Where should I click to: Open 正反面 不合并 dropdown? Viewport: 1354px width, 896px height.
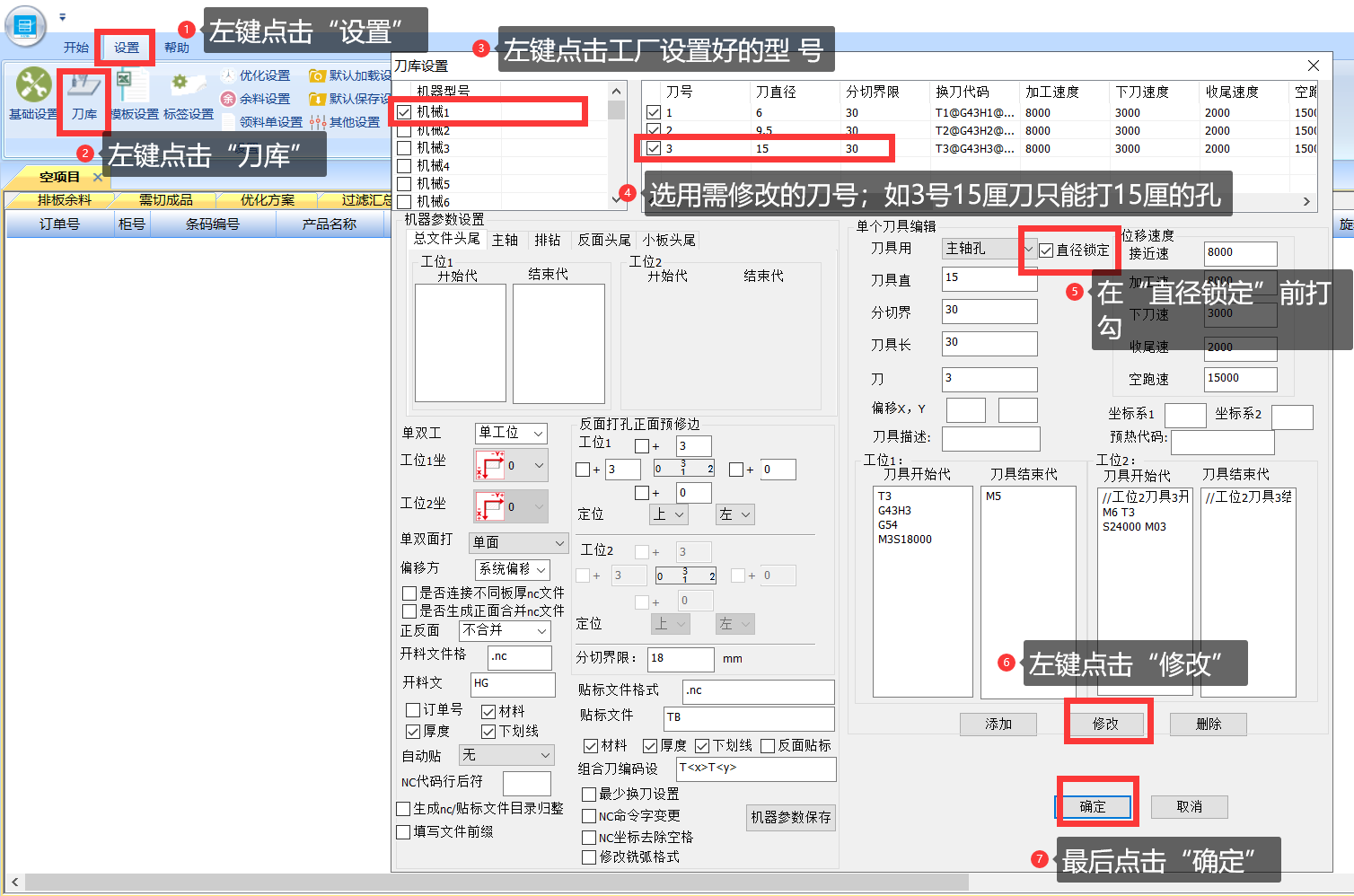505,631
